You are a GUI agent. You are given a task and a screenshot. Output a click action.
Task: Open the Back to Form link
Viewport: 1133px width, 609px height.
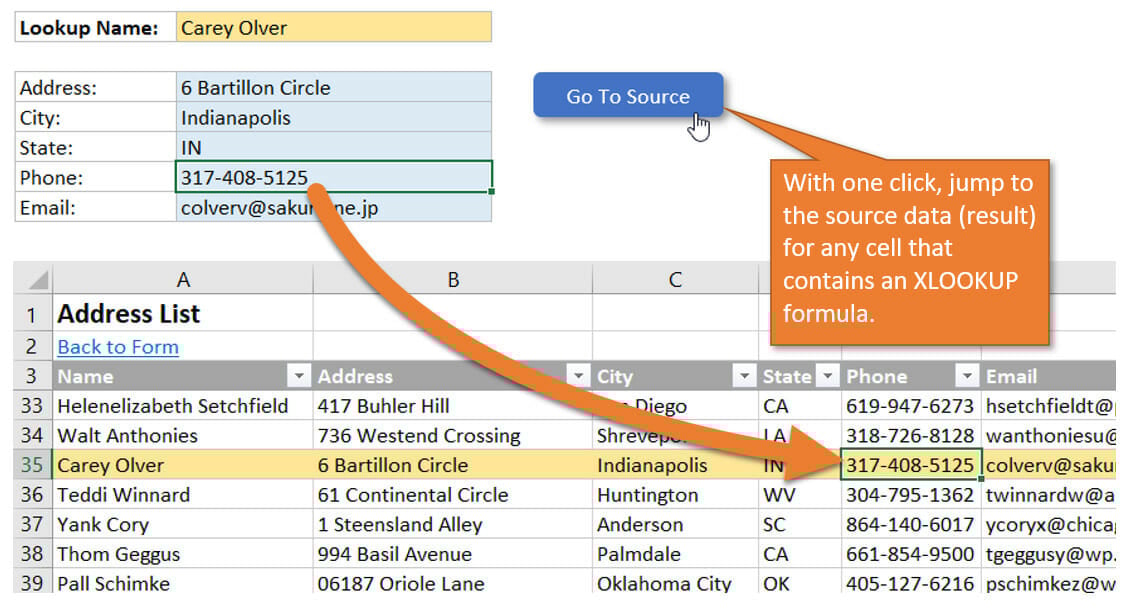point(118,347)
